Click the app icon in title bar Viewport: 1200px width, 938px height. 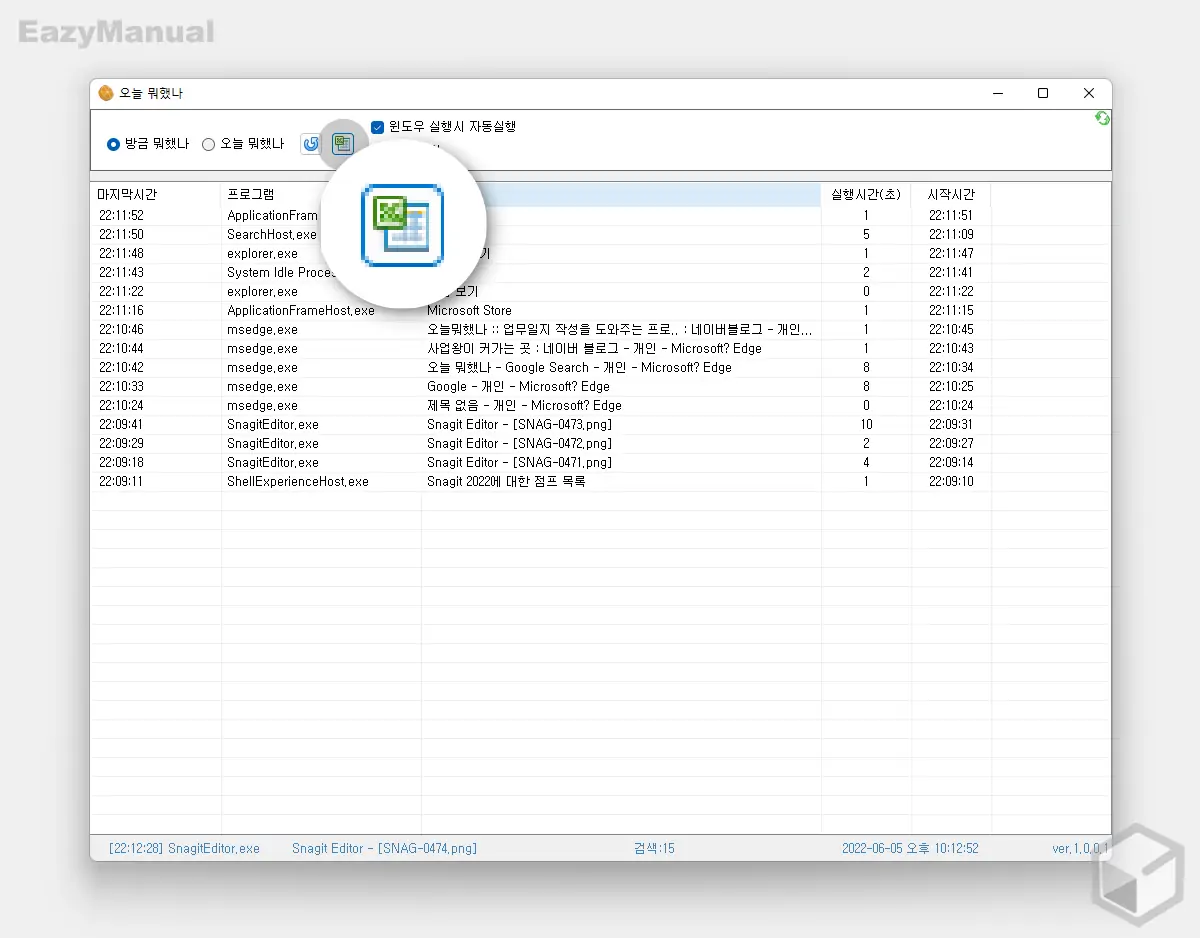(x=106, y=93)
